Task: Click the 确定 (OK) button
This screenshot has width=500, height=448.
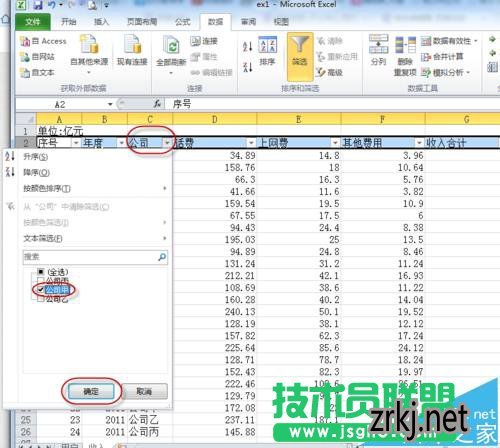Action: (x=91, y=391)
